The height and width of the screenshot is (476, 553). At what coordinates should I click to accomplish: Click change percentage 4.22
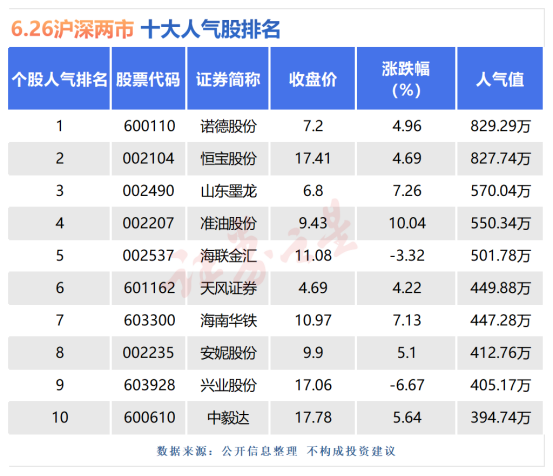pos(407,288)
